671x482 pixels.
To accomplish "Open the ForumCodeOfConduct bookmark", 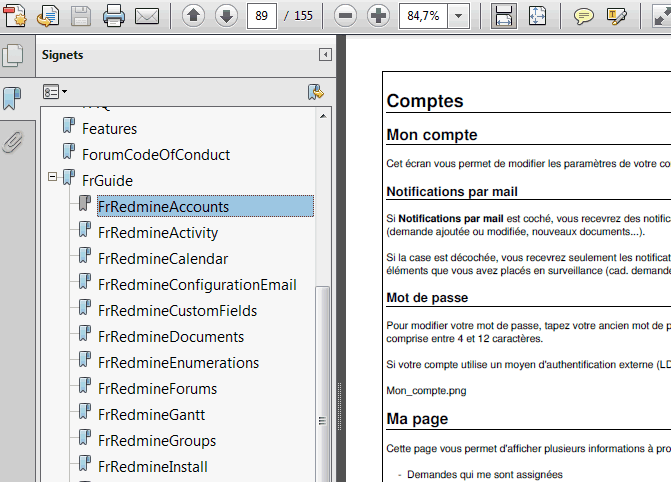I will 156,155.
